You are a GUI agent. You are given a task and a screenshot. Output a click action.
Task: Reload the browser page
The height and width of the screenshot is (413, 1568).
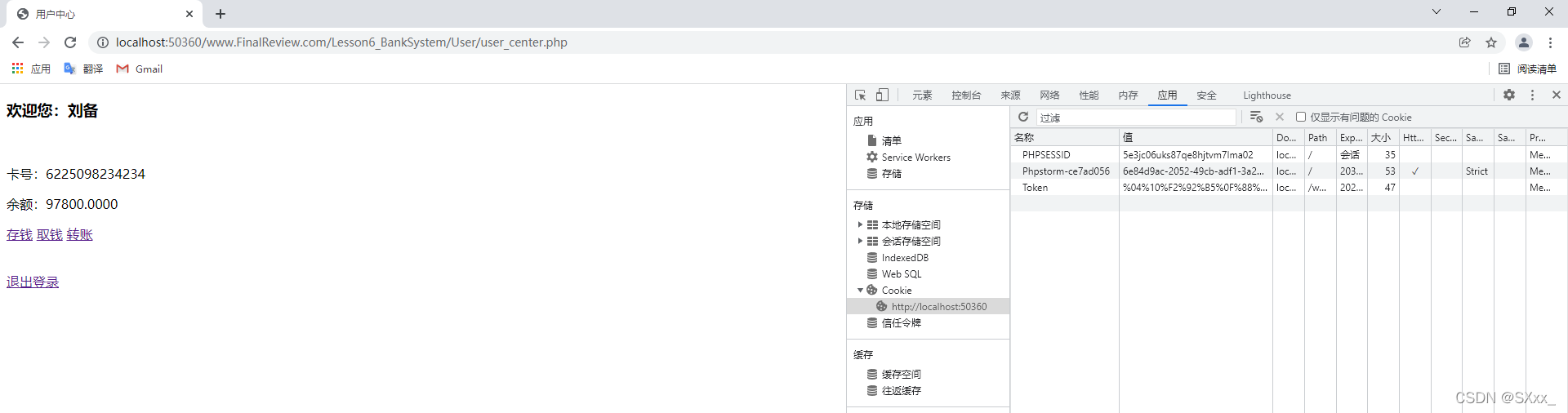70,42
